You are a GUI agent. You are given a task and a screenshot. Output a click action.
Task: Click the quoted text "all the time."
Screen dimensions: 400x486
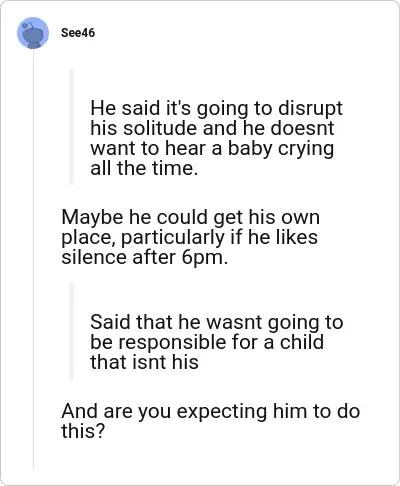tap(144, 168)
